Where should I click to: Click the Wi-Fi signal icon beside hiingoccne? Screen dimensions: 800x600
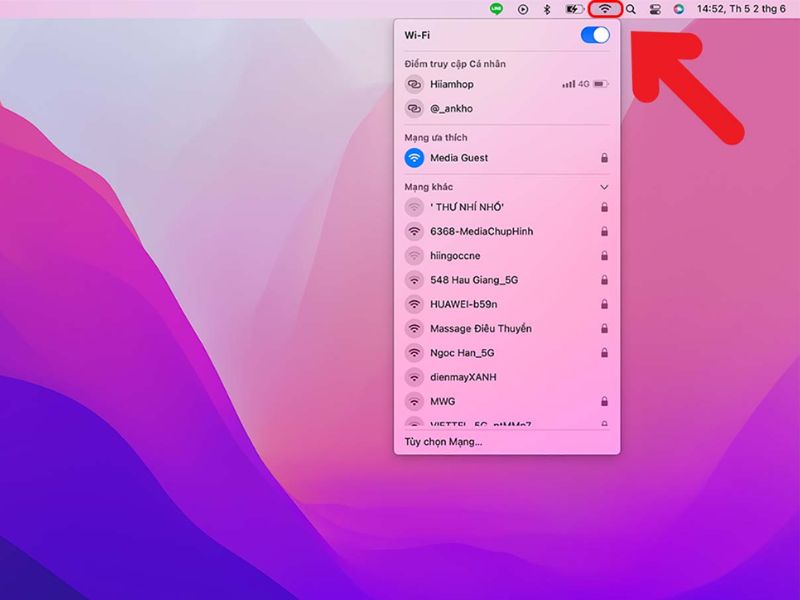coord(414,256)
